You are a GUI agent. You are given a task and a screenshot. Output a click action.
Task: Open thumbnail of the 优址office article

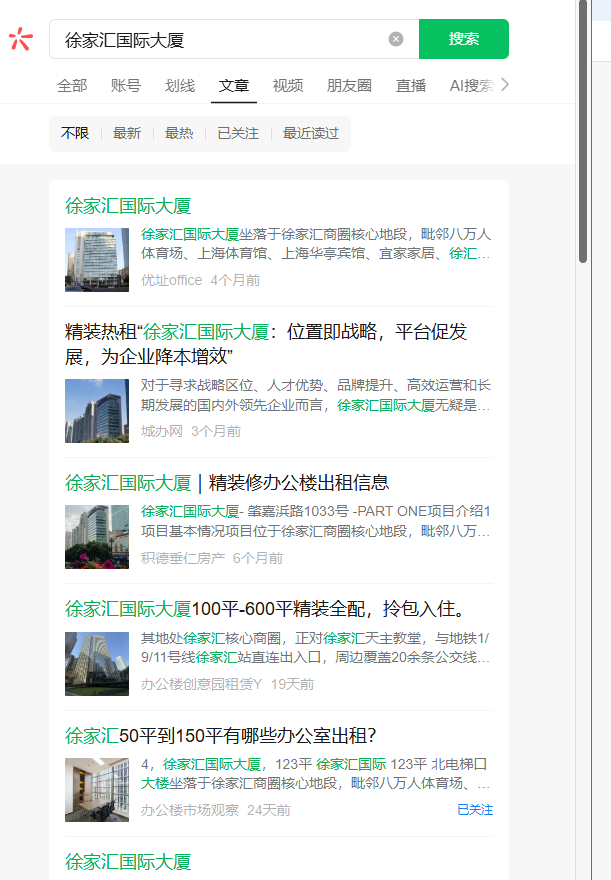tap(97, 260)
